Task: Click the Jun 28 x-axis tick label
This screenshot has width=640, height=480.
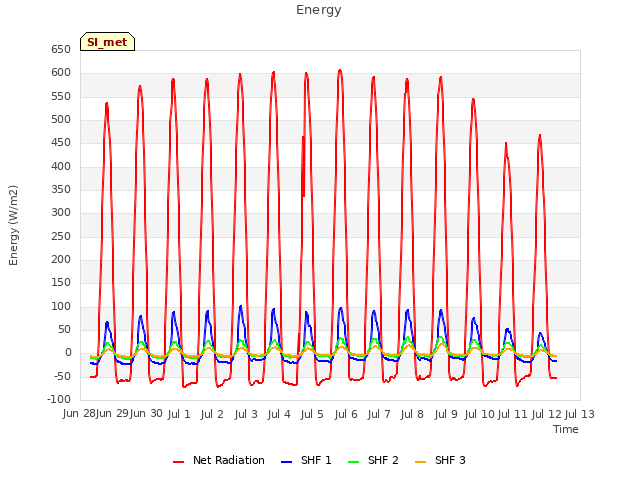Action: 79,413
